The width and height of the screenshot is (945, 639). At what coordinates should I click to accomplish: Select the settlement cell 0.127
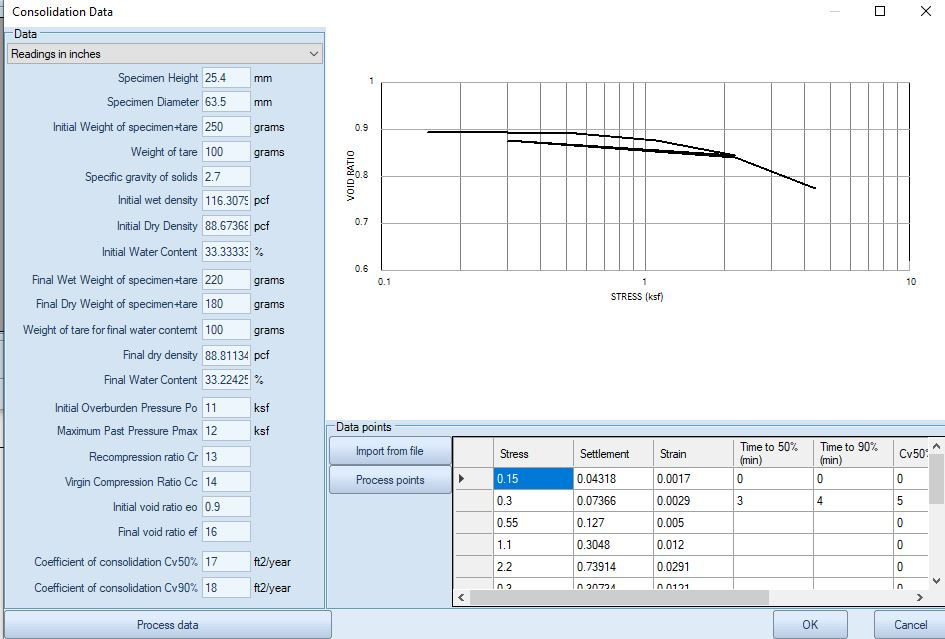point(613,523)
